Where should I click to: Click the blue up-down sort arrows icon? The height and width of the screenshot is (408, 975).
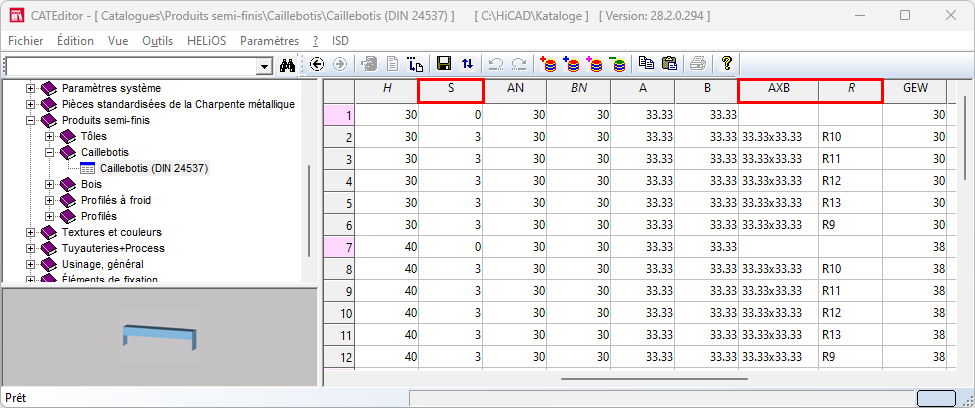coord(467,63)
